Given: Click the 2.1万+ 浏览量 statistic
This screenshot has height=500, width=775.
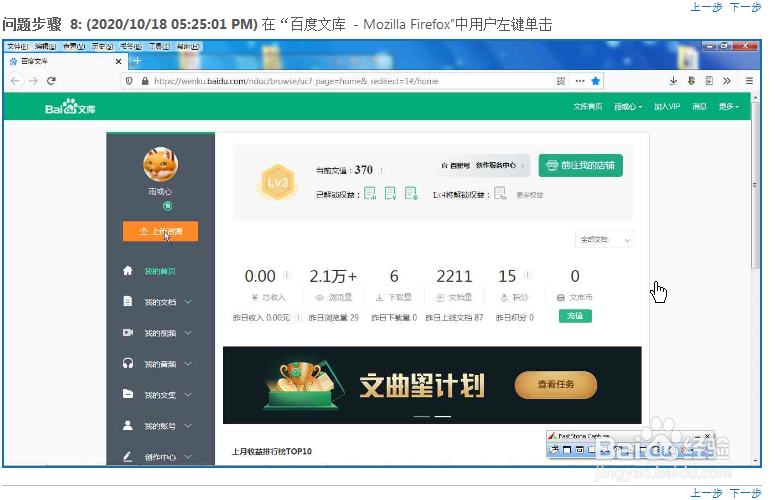Looking at the screenshot, I should pyautogui.click(x=333, y=284).
